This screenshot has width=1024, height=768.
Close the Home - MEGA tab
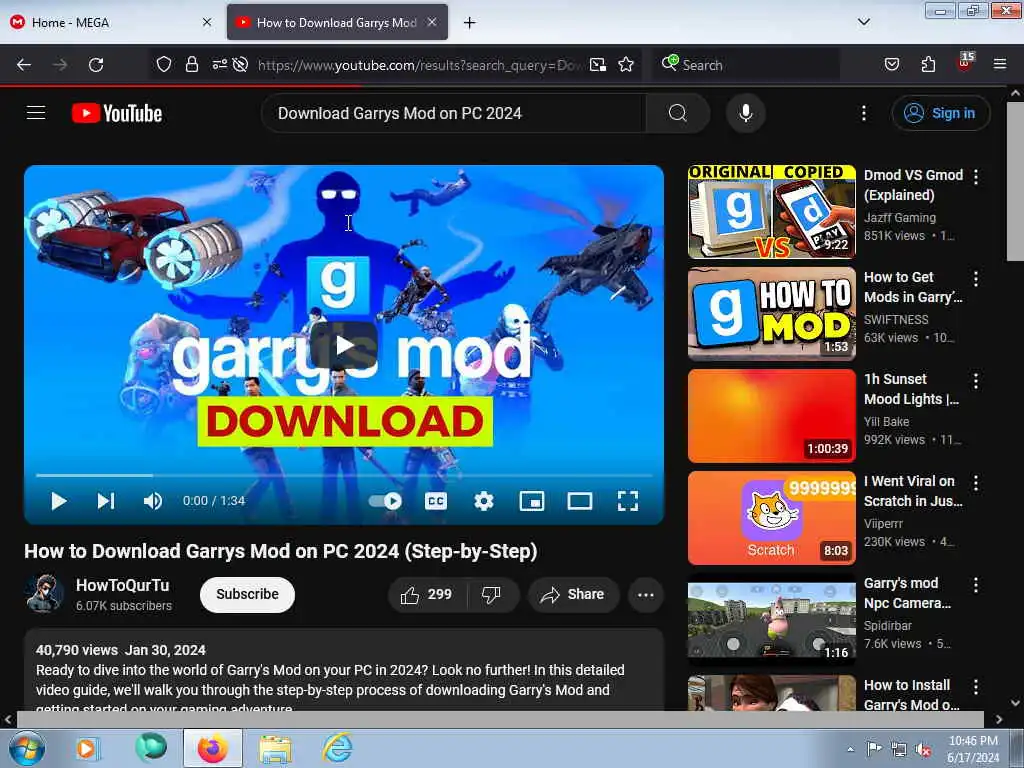[206, 22]
